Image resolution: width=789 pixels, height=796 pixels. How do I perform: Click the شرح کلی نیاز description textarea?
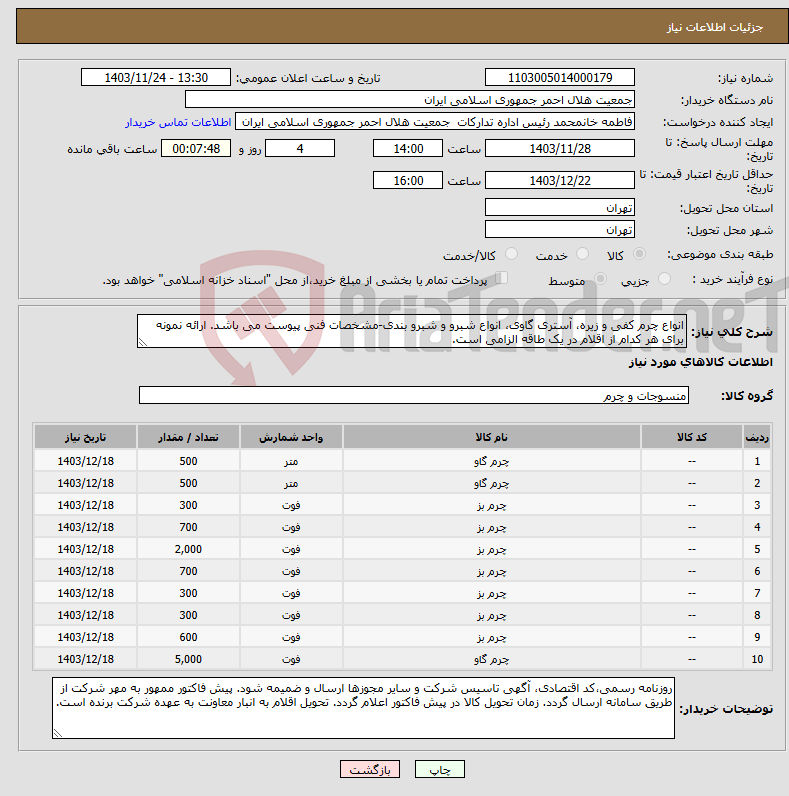click(412, 331)
